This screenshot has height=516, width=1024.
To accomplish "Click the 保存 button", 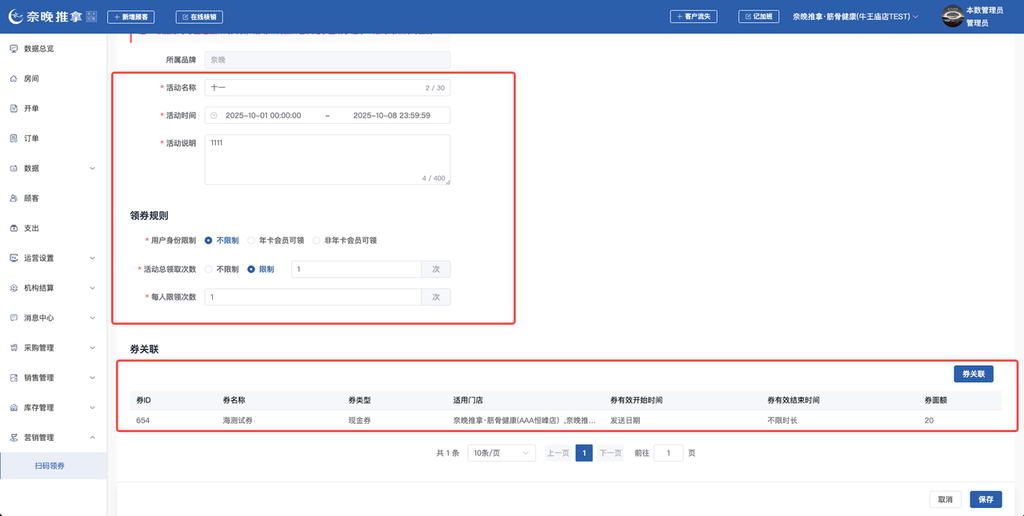I will 985,499.
